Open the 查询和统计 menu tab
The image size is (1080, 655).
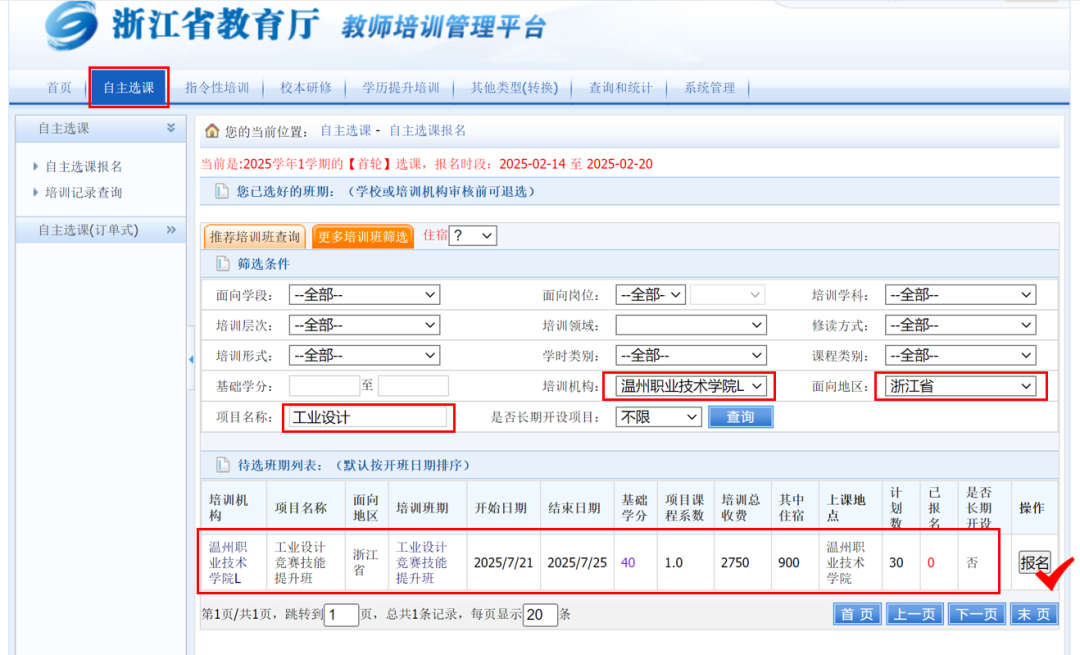pyautogui.click(x=621, y=87)
